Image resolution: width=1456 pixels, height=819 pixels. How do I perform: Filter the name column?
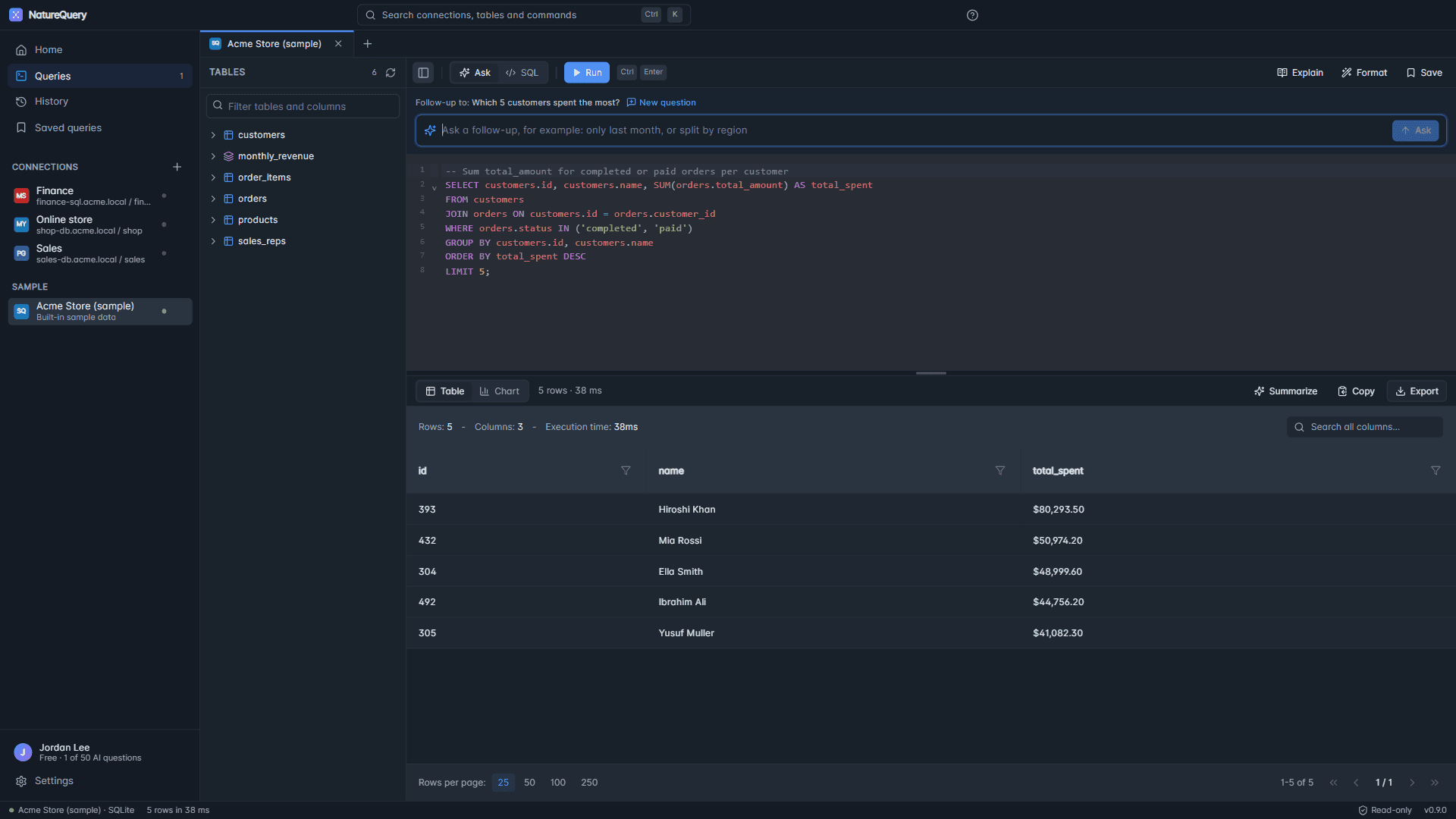click(x=1000, y=471)
